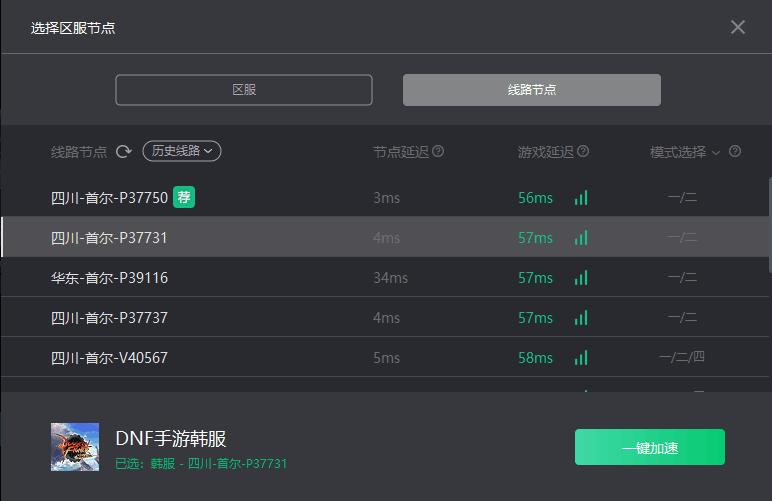Click the help icon next to 游戏延迟
This screenshot has height=501, width=772.
pyautogui.click(x=583, y=152)
